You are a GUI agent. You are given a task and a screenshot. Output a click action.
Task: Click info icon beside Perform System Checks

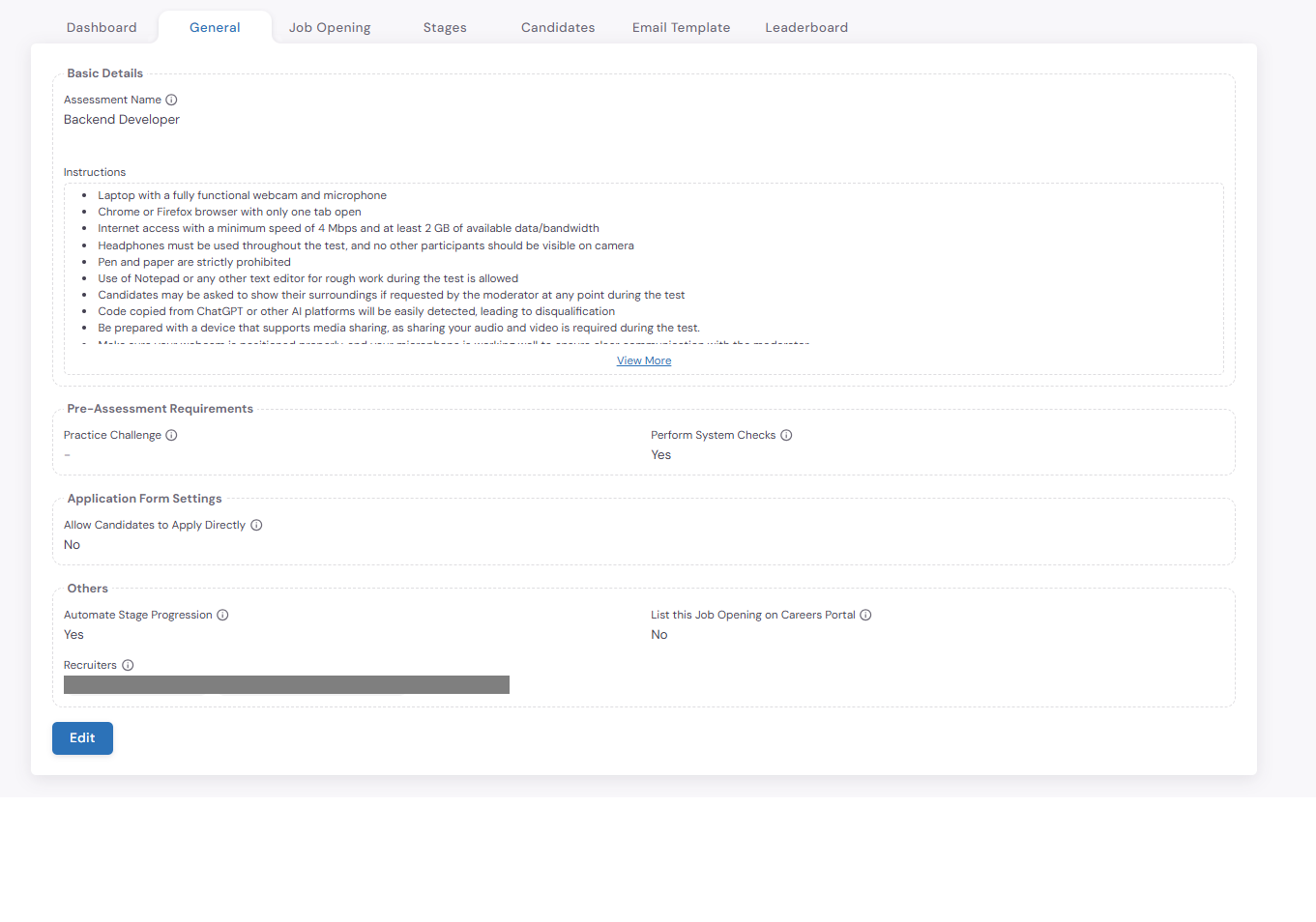(x=786, y=435)
